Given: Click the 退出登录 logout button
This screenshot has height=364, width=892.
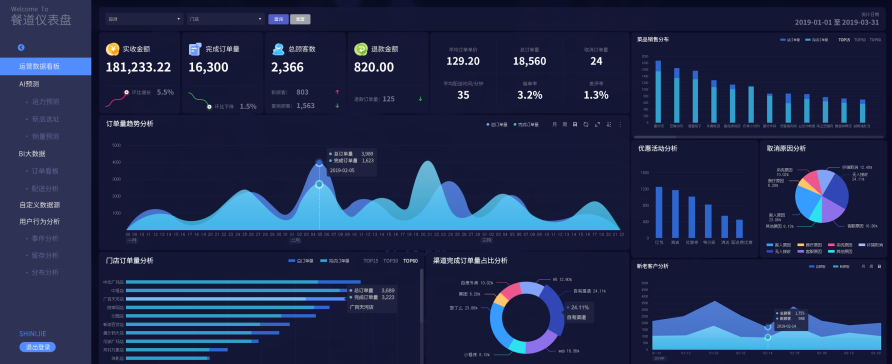Looking at the screenshot, I should click(x=38, y=347).
